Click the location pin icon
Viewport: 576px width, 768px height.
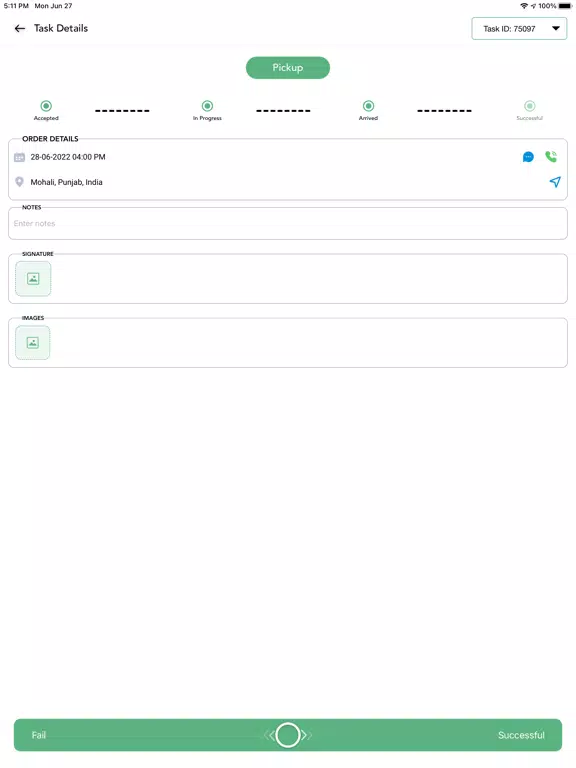pyautogui.click(x=19, y=182)
